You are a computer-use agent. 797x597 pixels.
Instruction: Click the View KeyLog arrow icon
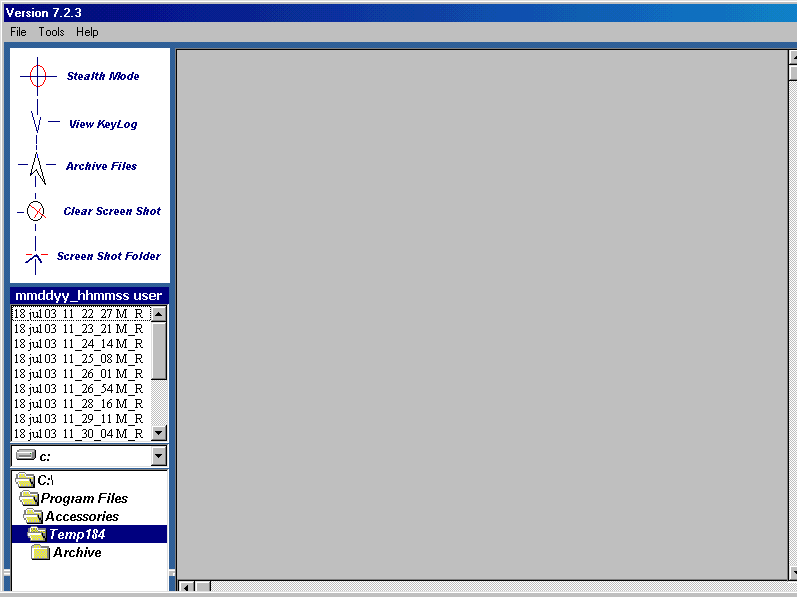click(x=37, y=124)
